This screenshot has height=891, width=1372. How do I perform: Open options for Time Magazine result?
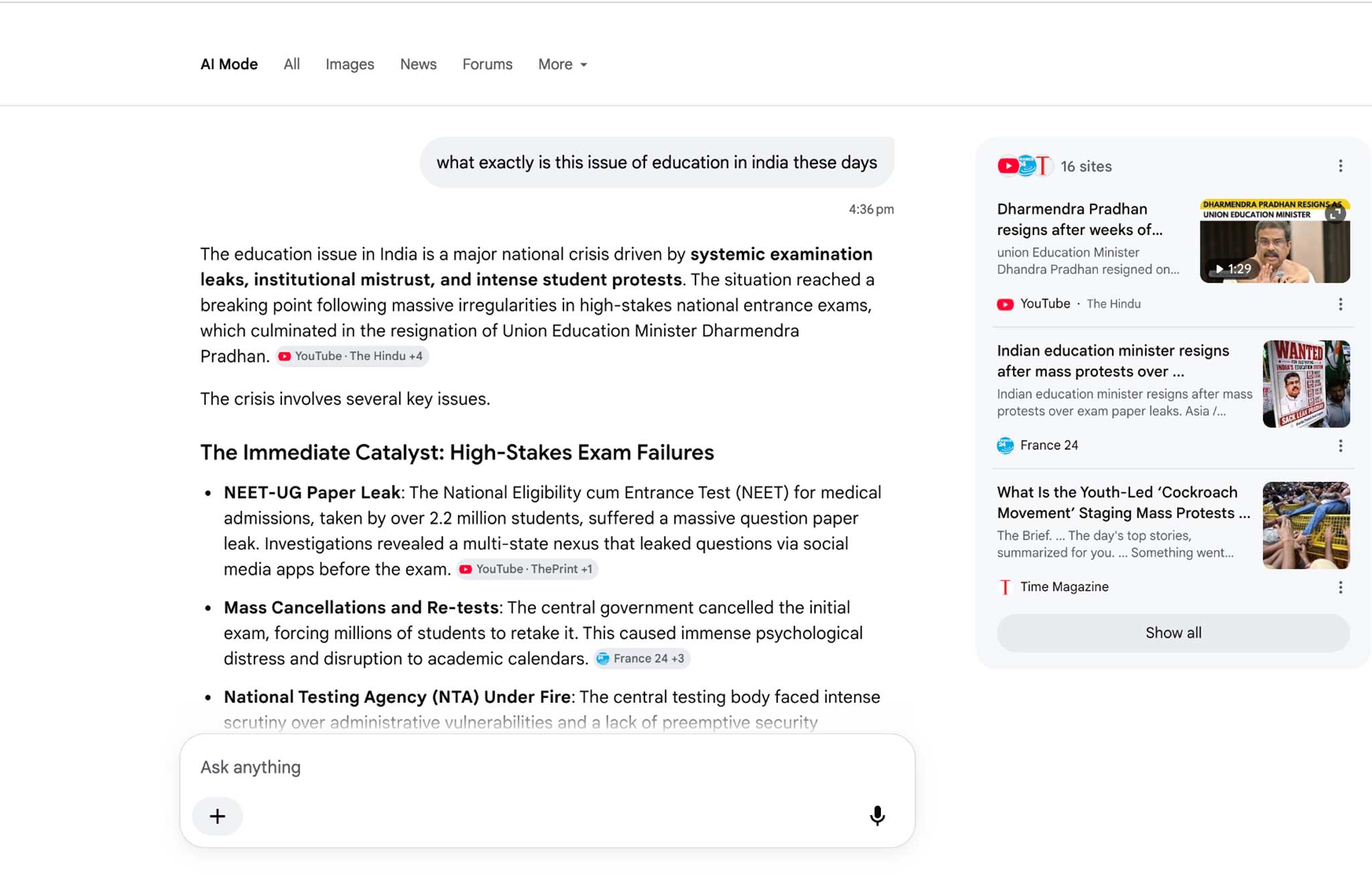point(1341,588)
